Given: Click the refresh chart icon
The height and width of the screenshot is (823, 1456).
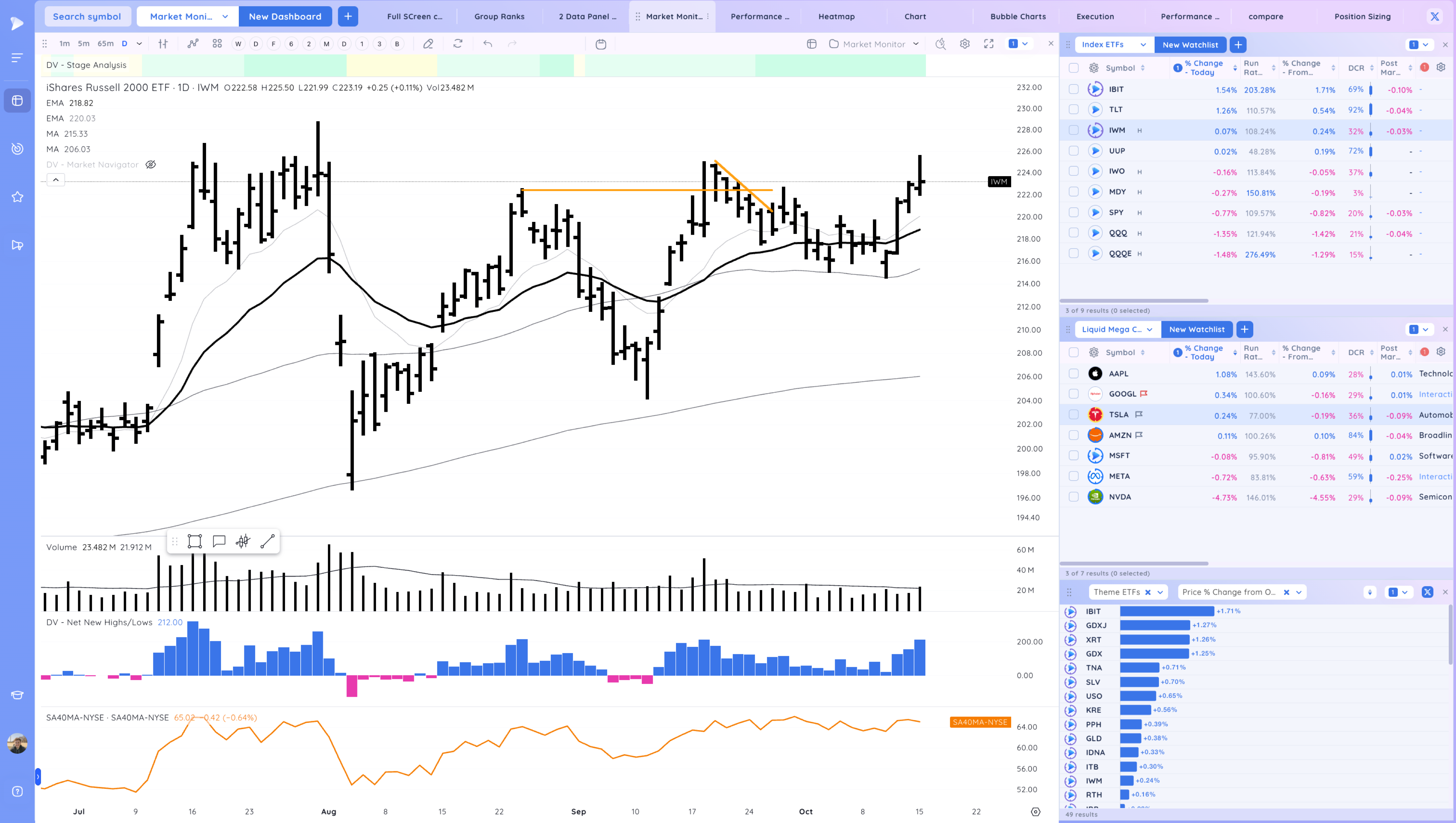Looking at the screenshot, I should pyautogui.click(x=458, y=44).
